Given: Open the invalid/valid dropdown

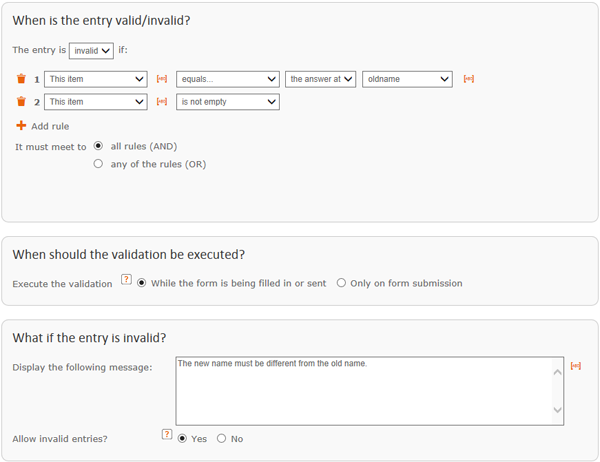Looking at the screenshot, I should tap(91, 51).
